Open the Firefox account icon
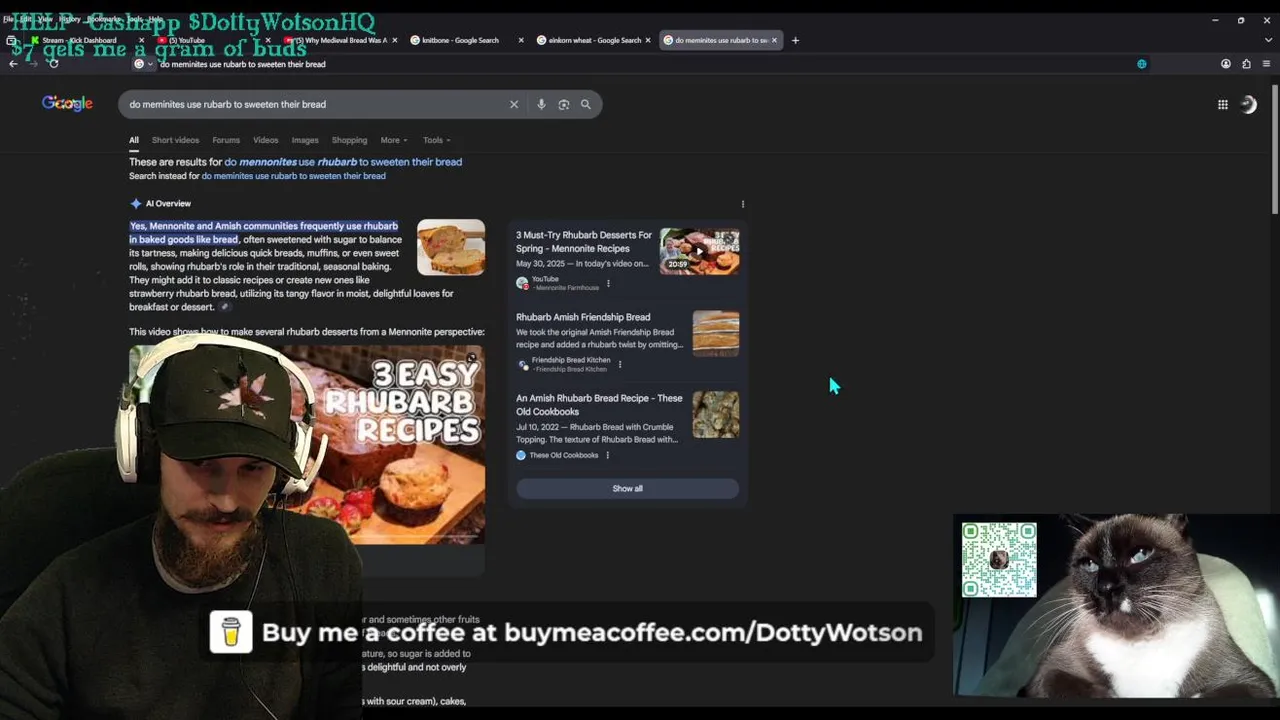The image size is (1280, 720). 1226,64
